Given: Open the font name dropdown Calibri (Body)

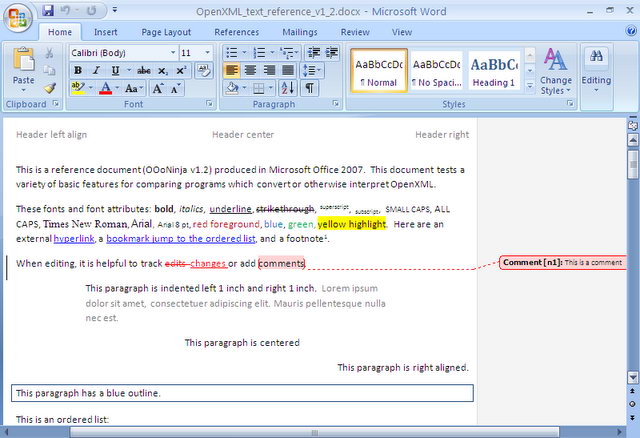Looking at the screenshot, I should coord(173,53).
